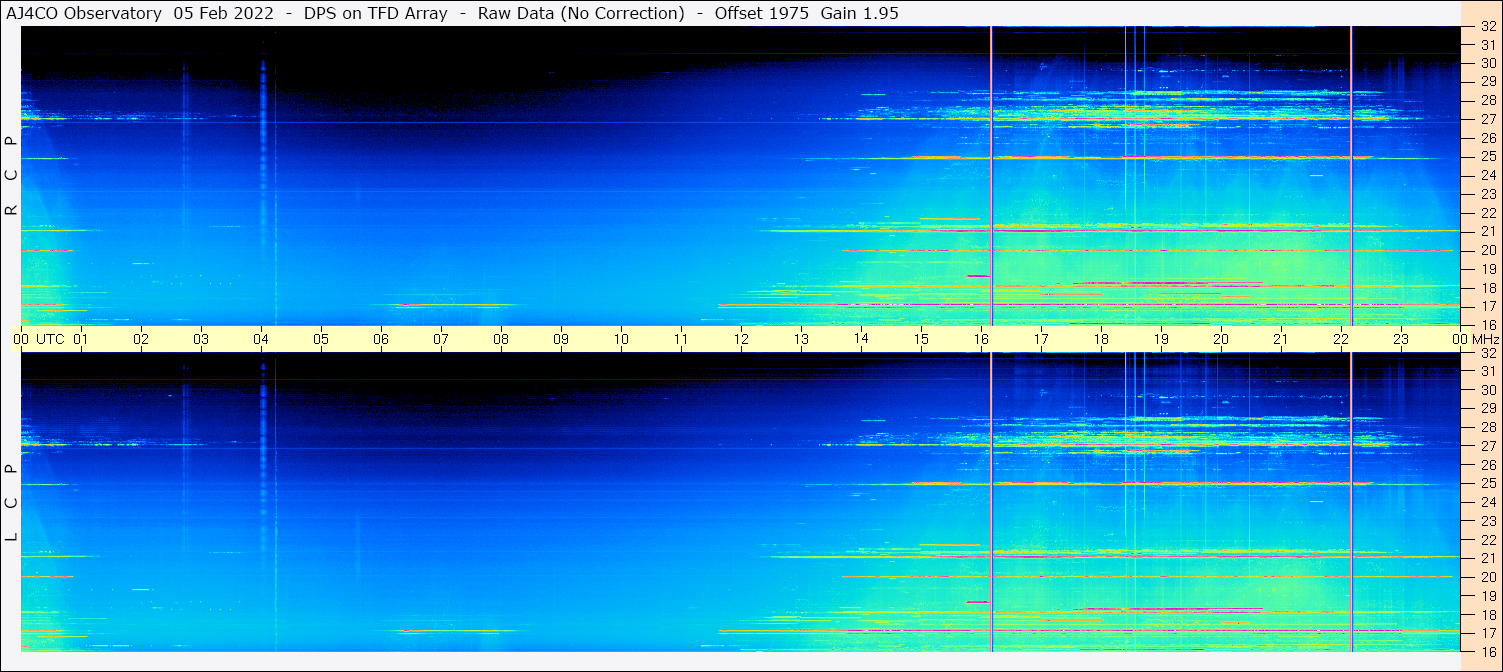Click the 10 hour label on the time axis
Viewport: 1503px width, 672px height.
621,339
